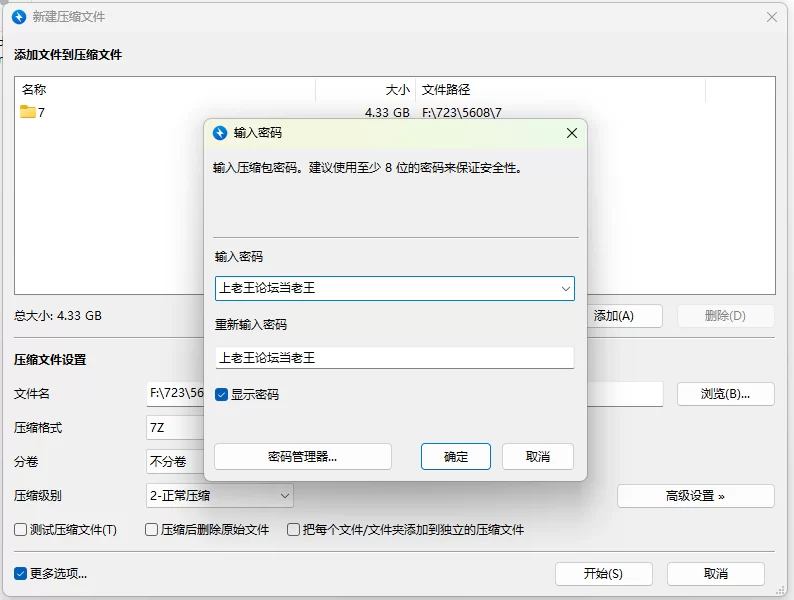This screenshot has width=794, height=600.
Task: Enable 测试压缩文件(T) checkbox
Action: click(20, 530)
